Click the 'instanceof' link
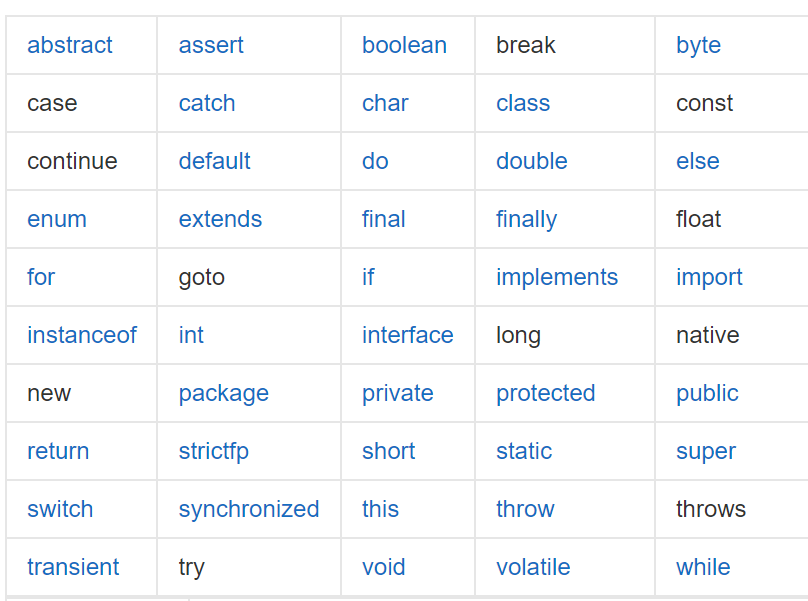Viewport: 808px width, 601px height. click(82, 335)
